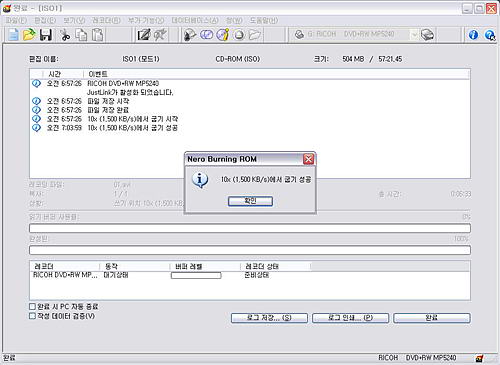Click the grayed file browser folder icon
This screenshot has width=500, height=365.
pos(255,35)
